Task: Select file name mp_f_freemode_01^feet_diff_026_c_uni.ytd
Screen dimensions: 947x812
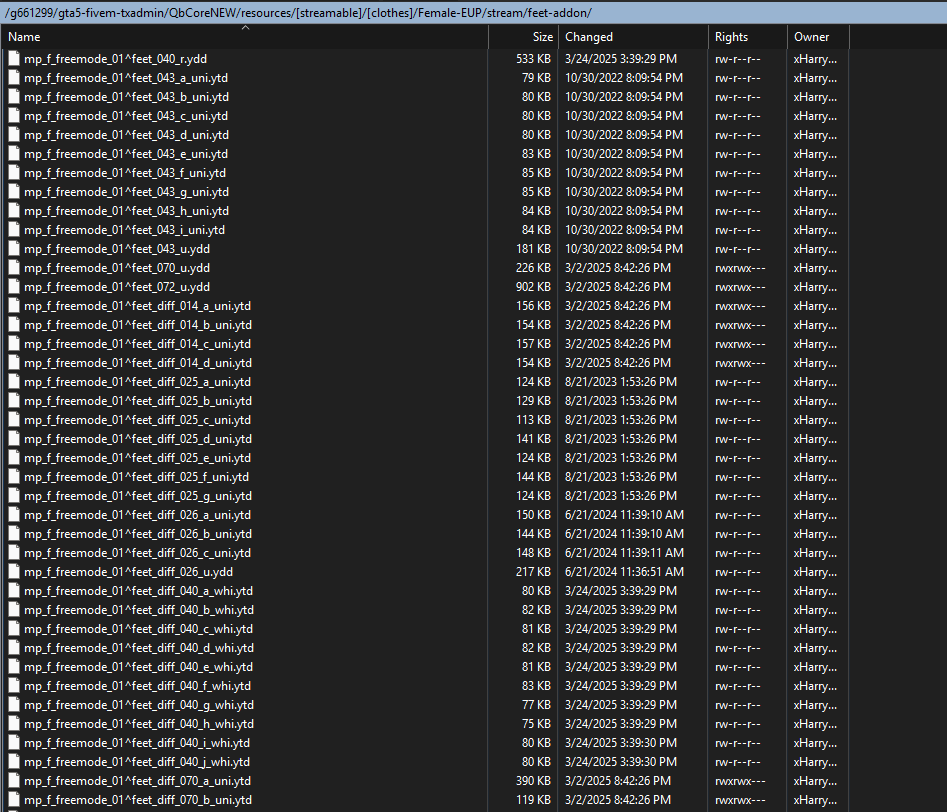Action: tap(138, 553)
